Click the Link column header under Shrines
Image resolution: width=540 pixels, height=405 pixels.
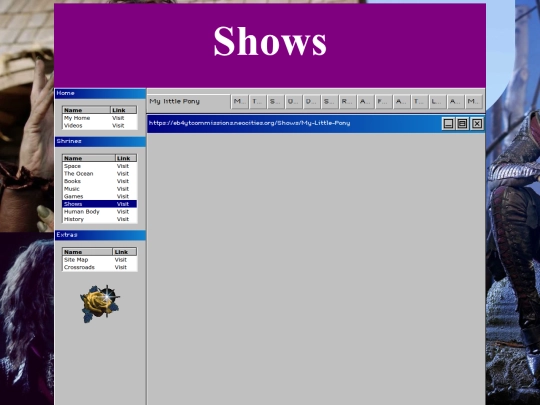pos(126,158)
